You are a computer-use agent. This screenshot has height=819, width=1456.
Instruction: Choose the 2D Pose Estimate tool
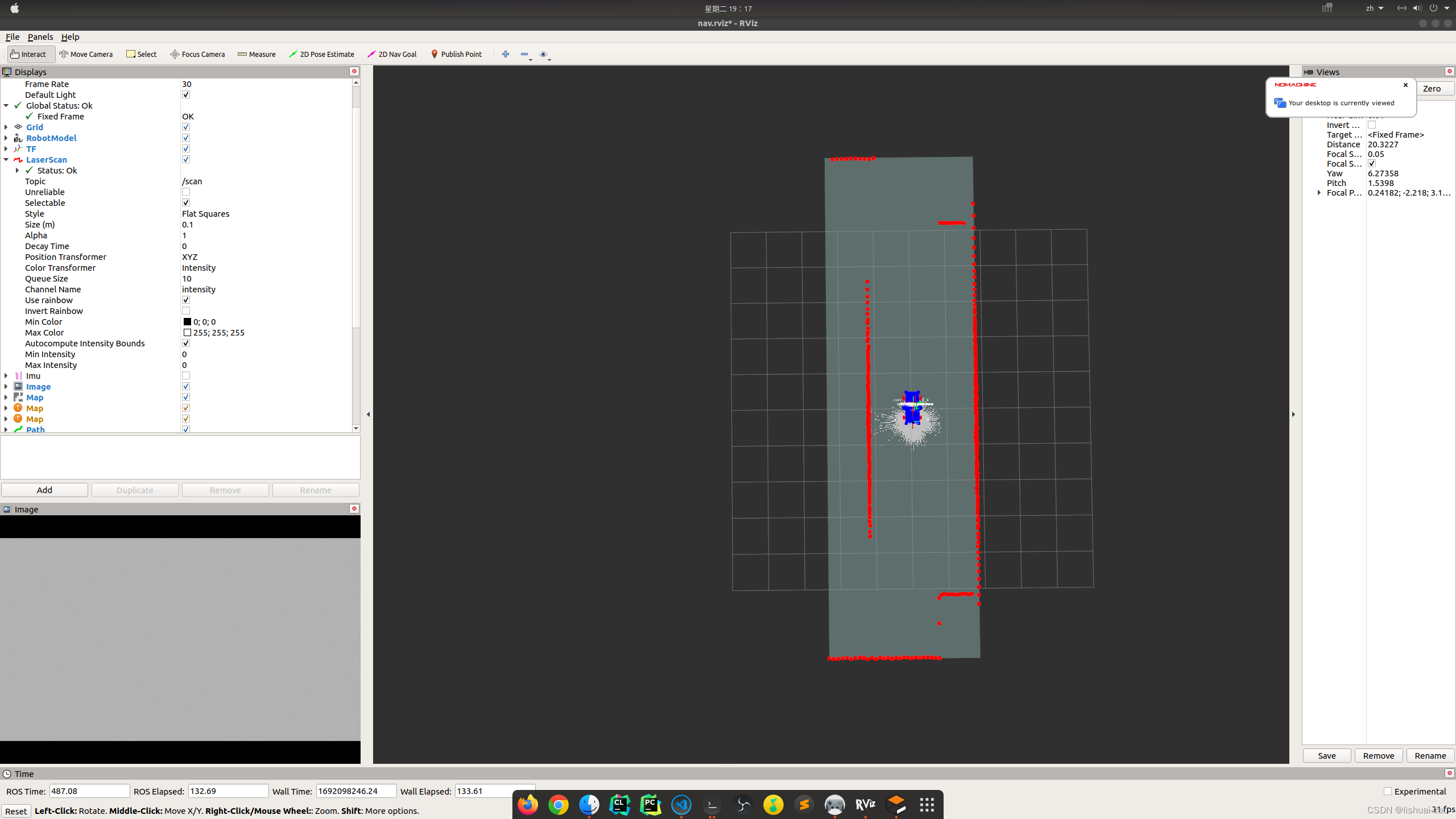(x=321, y=54)
